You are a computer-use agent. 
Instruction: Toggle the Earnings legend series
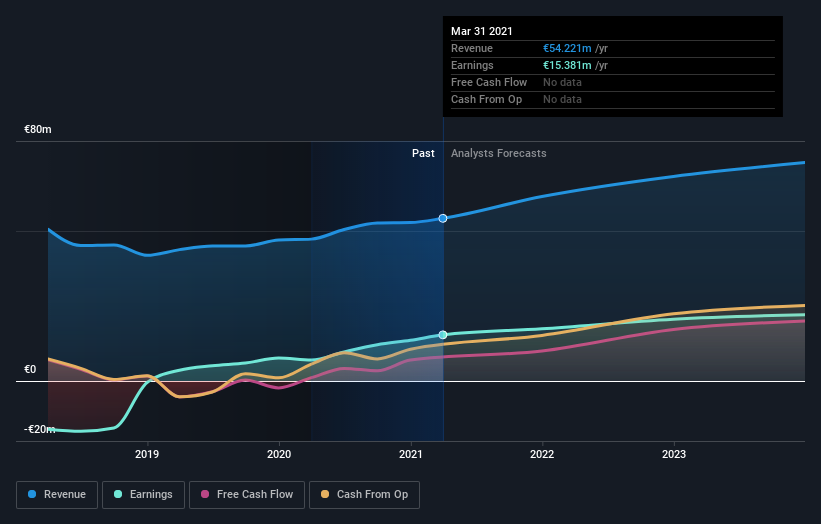(x=143, y=495)
